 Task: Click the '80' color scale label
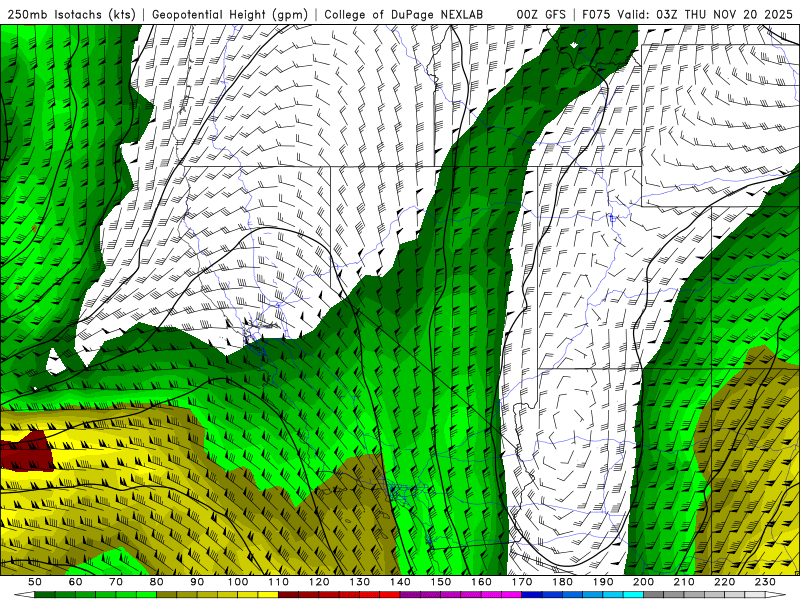pyautogui.click(x=157, y=582)
